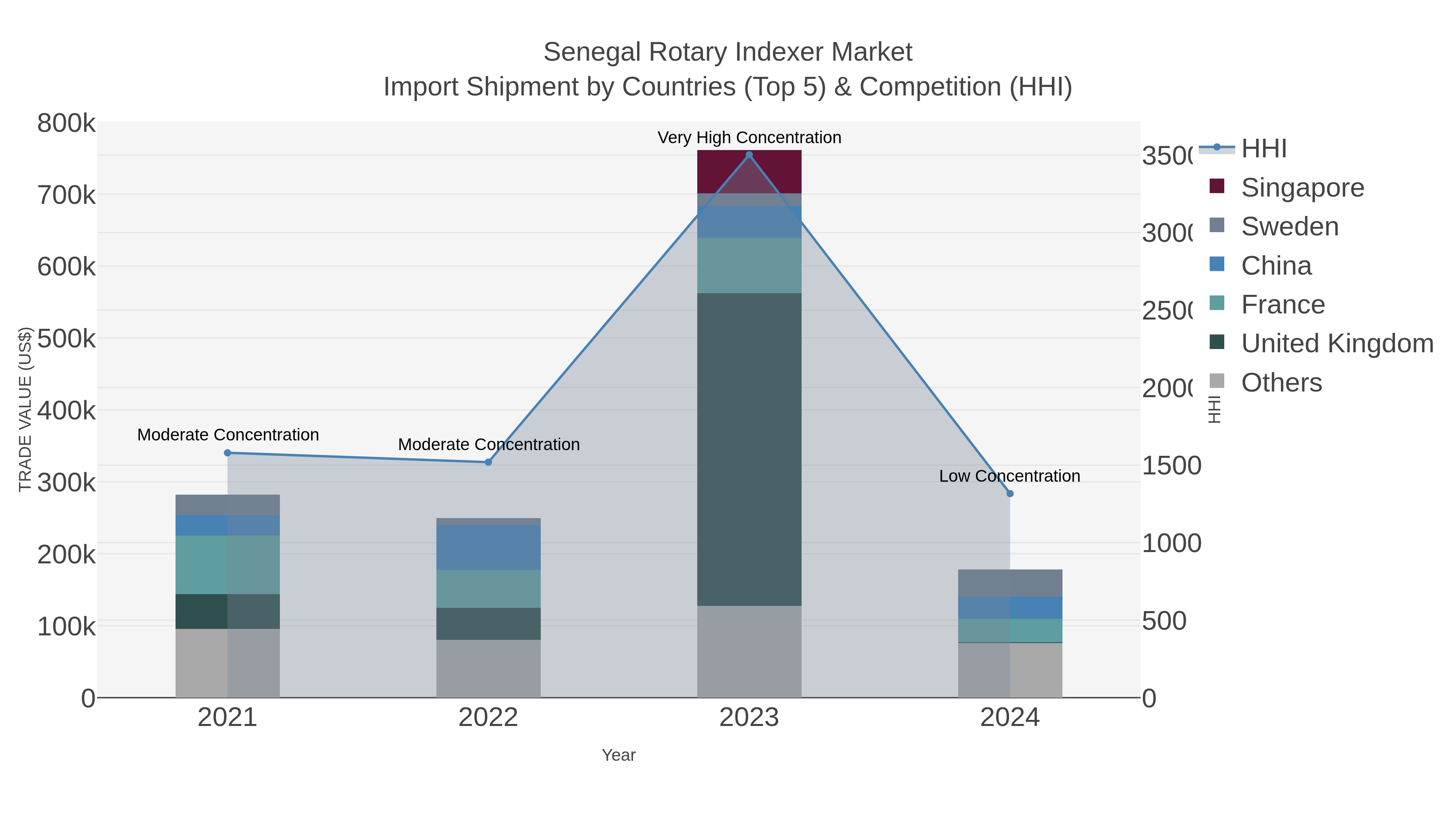Click the 2023 x-axis tick label
This screenshot has height=819, width=1456.
click(x=749, y=718)
